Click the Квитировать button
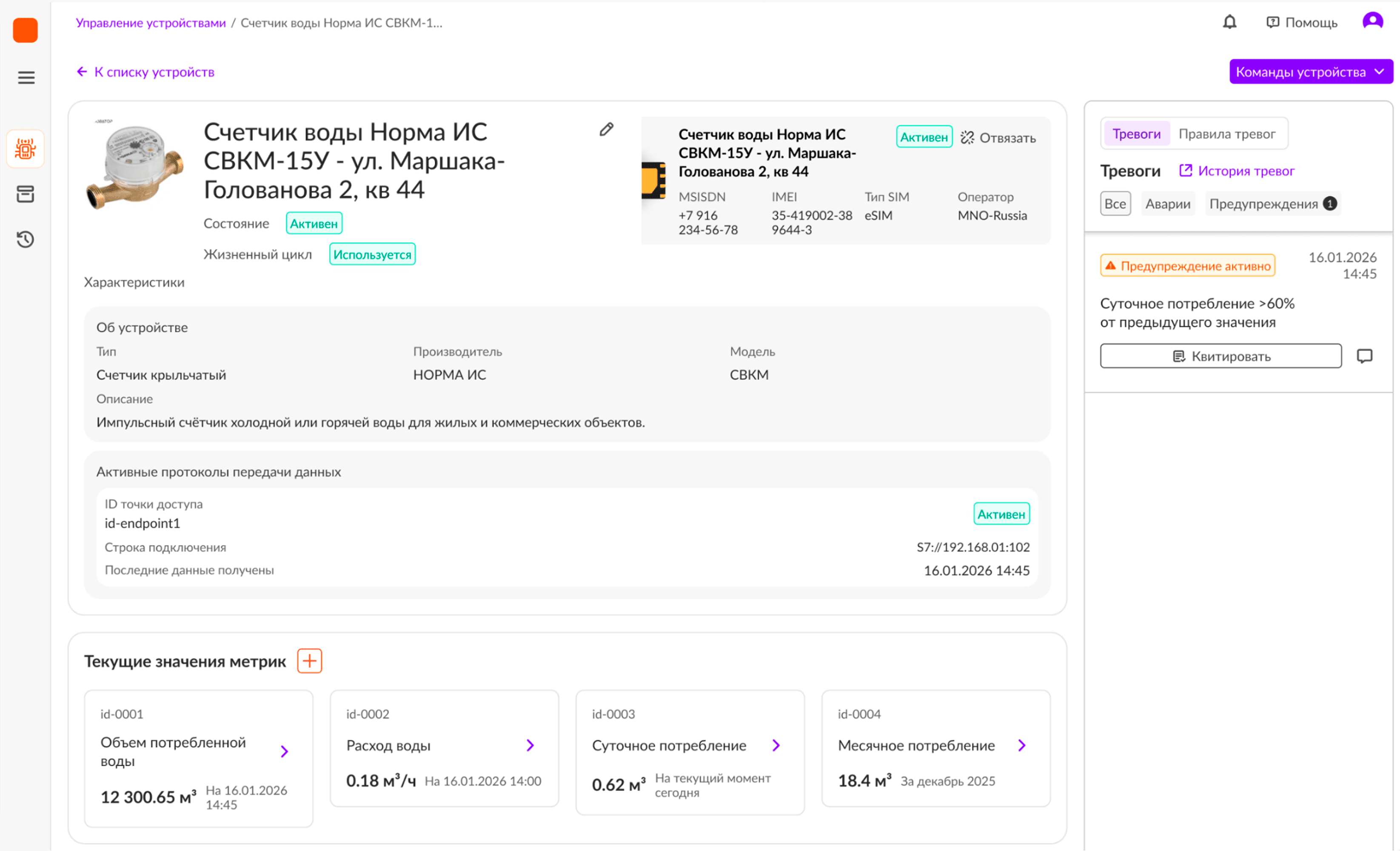Viewport: 1400px width, 851px height. 1220,356
